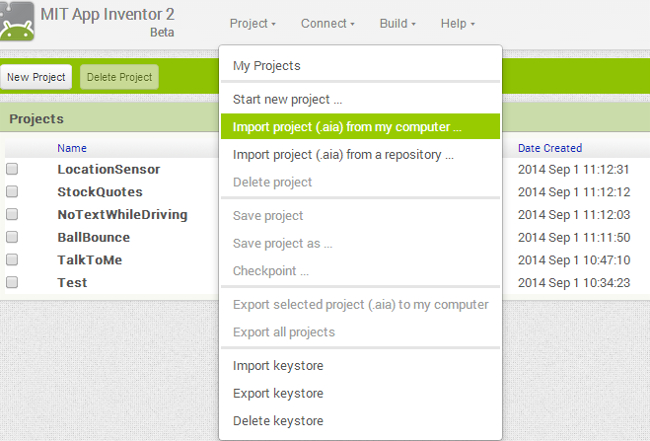Click Delete keystore in the menu
The image size is (650, 441).
click(x=278, y=421)
